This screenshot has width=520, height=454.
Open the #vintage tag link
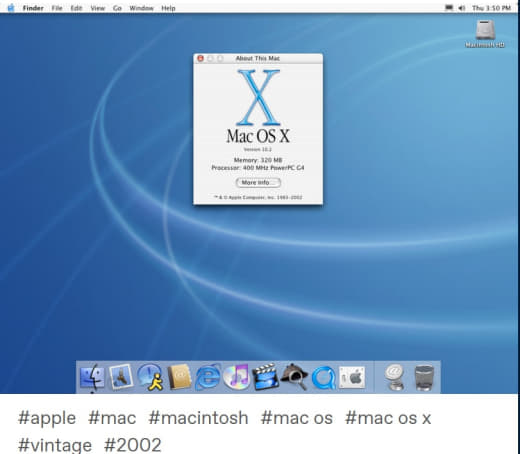point(55,445)
